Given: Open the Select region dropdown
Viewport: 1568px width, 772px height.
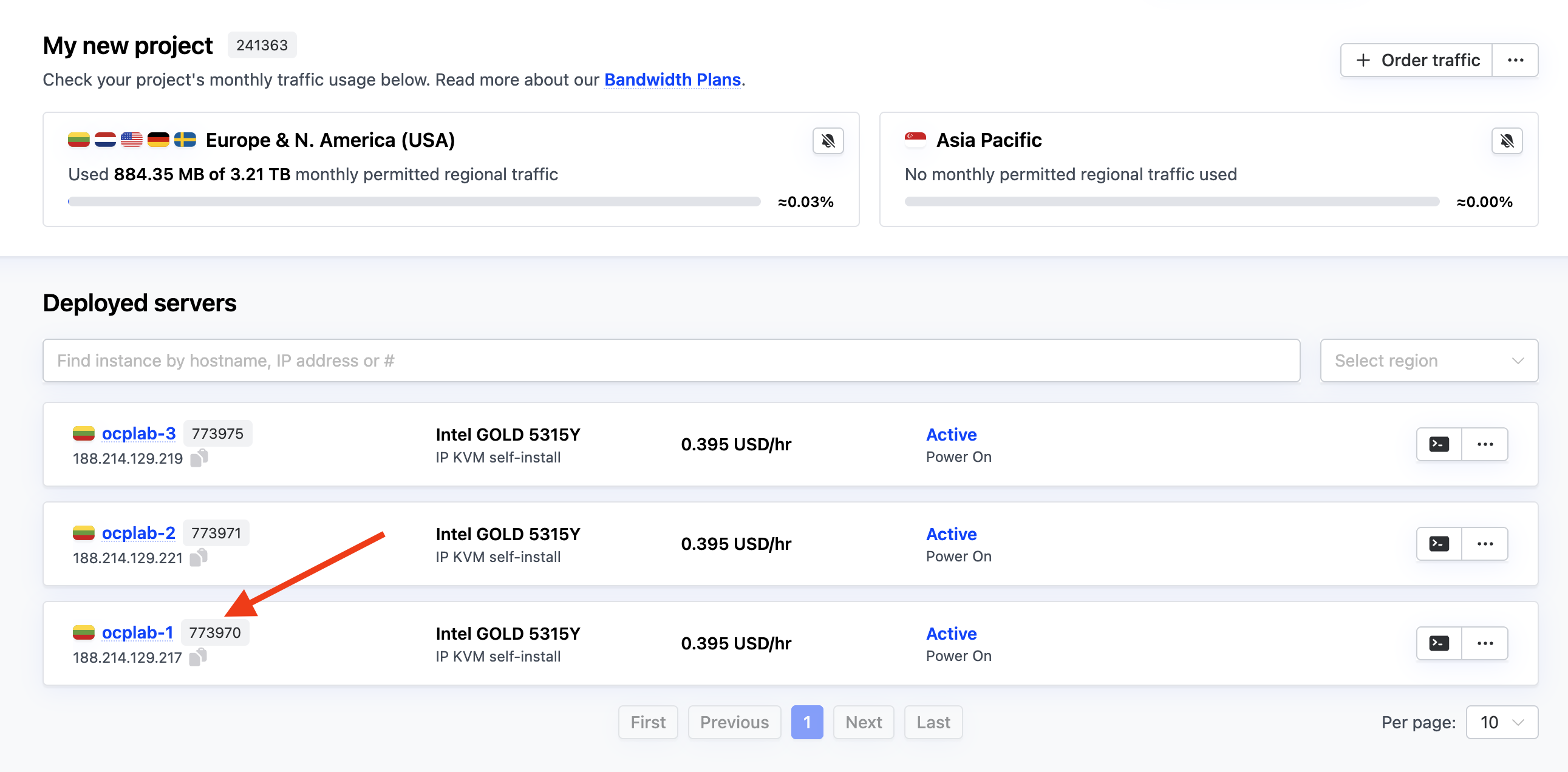Looking at the screenshot, I should tap(1428, 360).
